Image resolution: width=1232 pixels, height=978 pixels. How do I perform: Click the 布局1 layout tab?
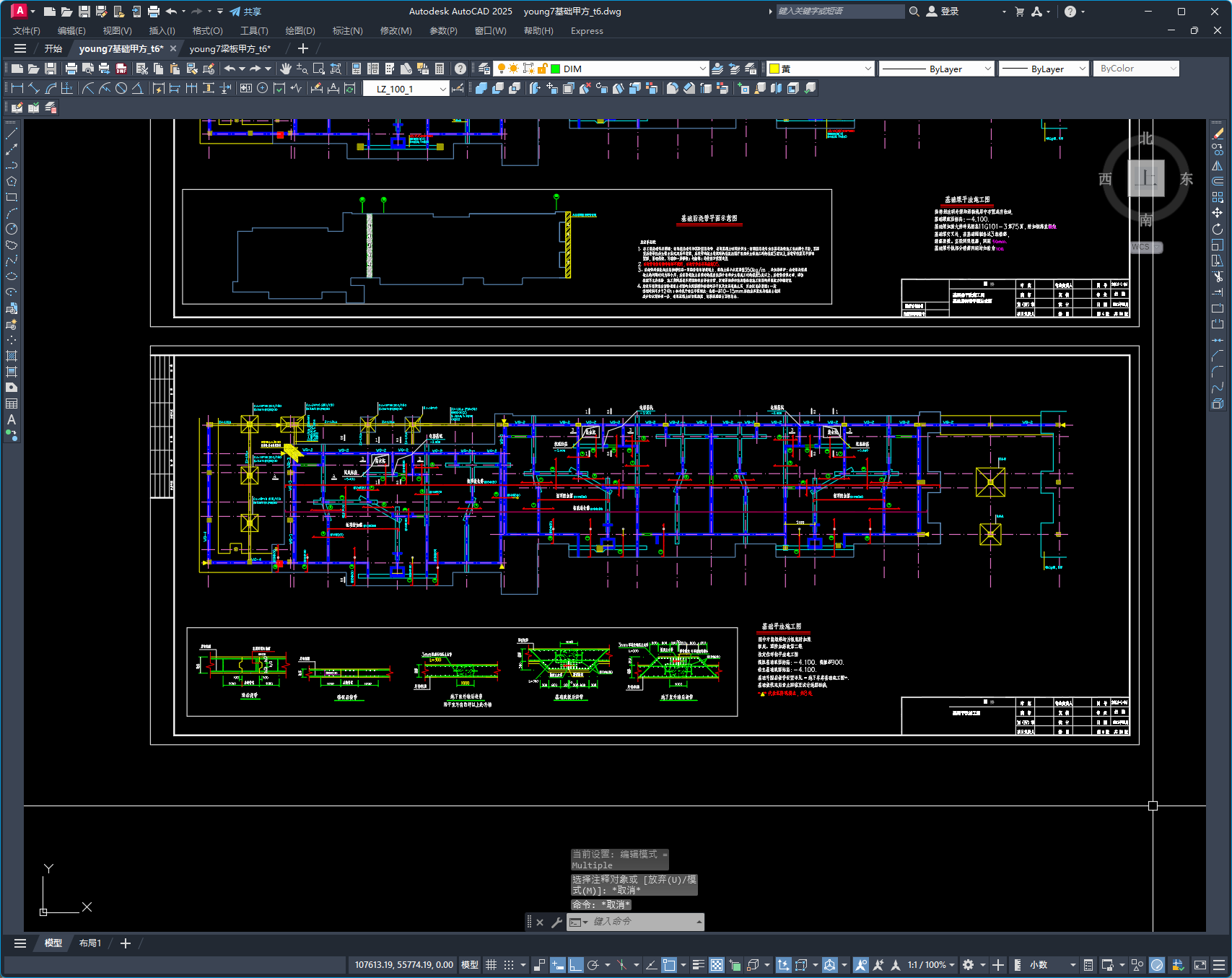tap(90, 943)
